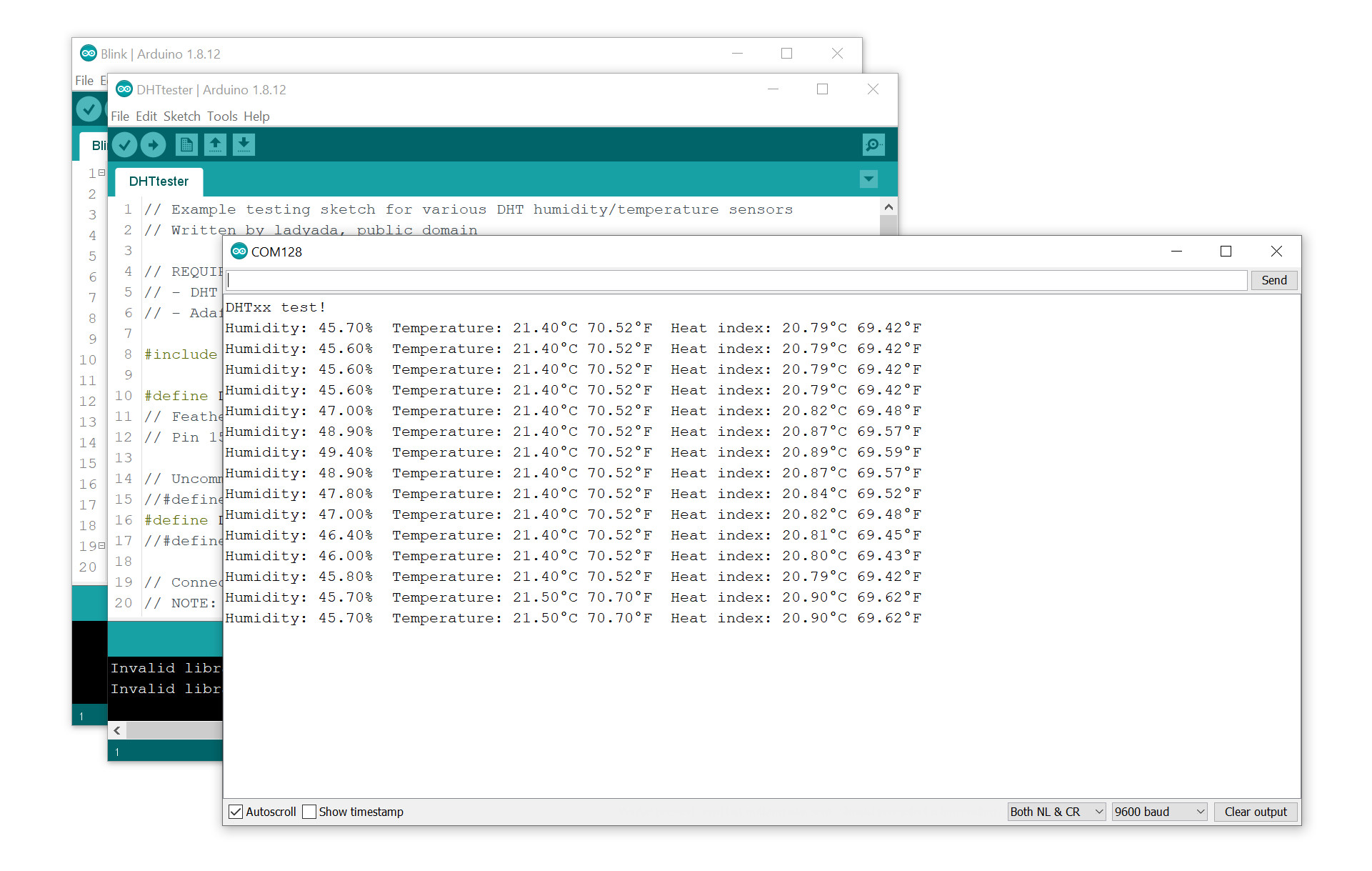Click the editor scrollbar up arrow in DHTtester
The width and height of the screenshot is (1372, 871).
[x=888, y=207]
